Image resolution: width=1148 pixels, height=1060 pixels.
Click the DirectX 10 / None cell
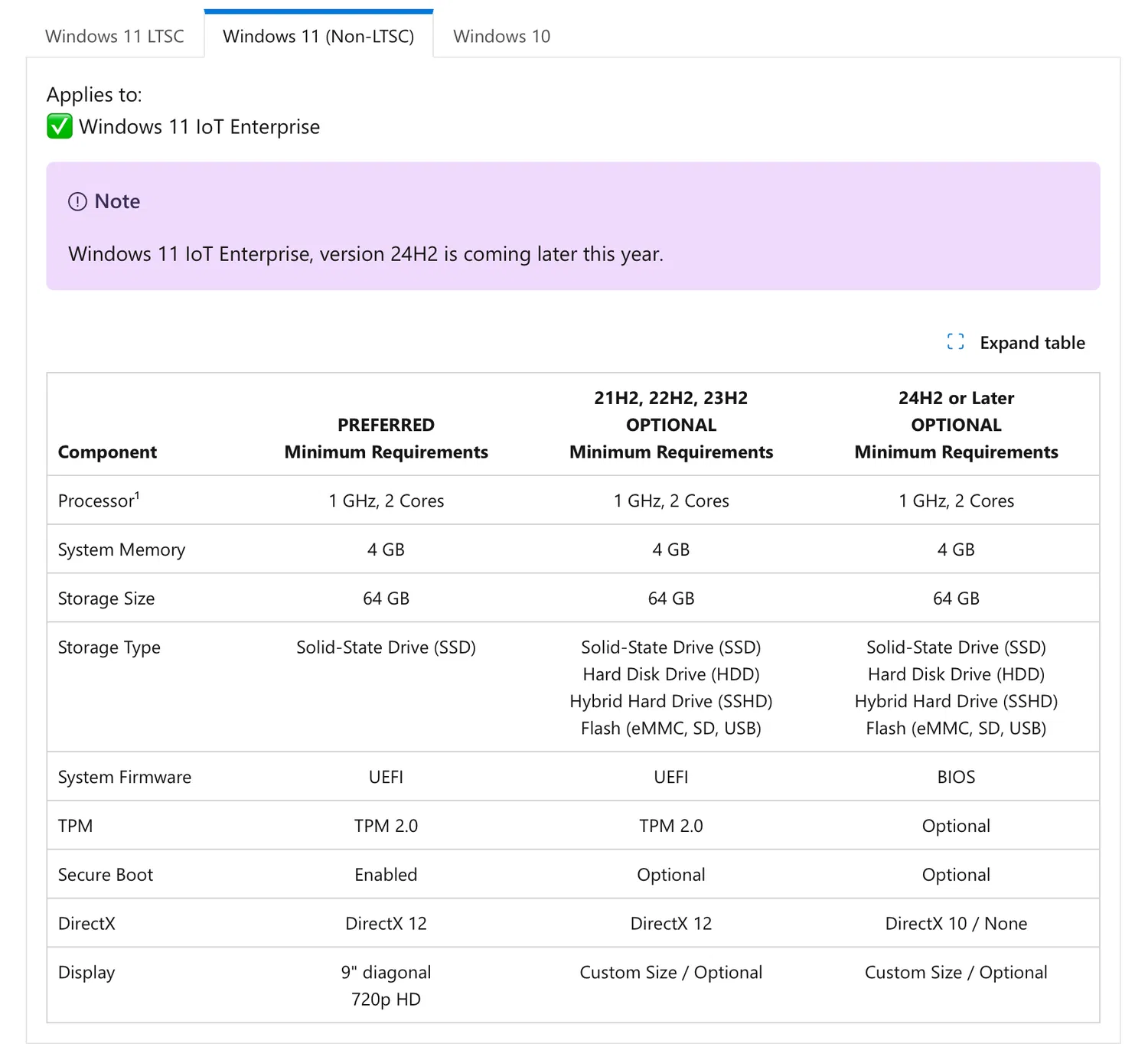[956, 924]
